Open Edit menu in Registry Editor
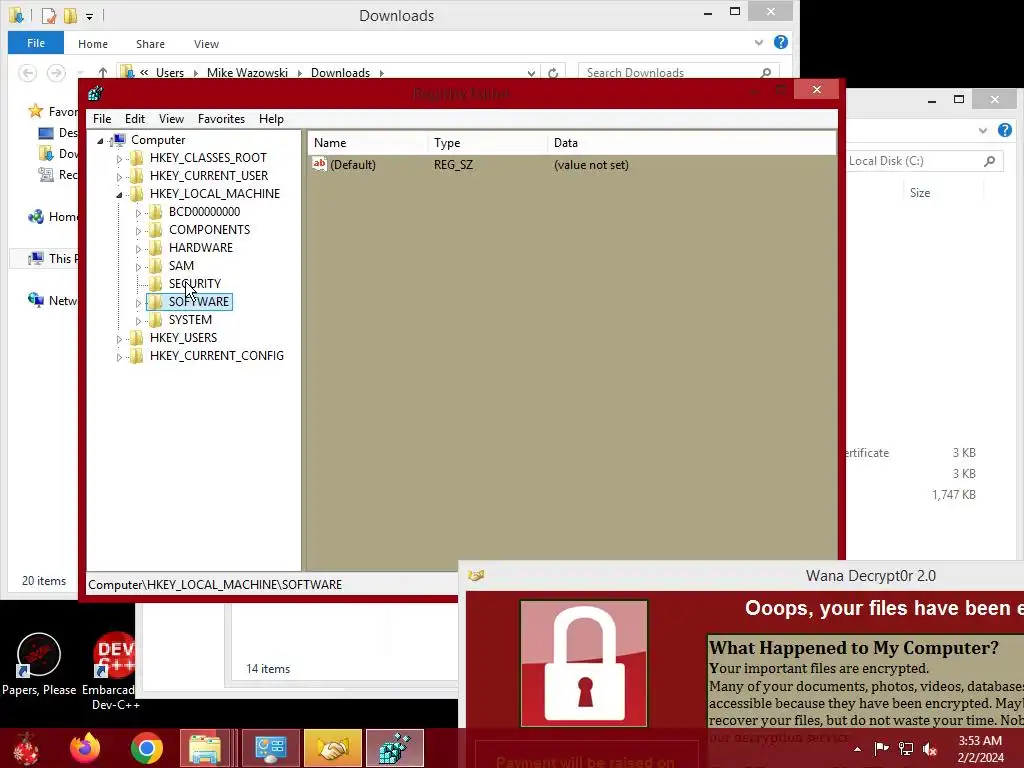 point(135,119)
